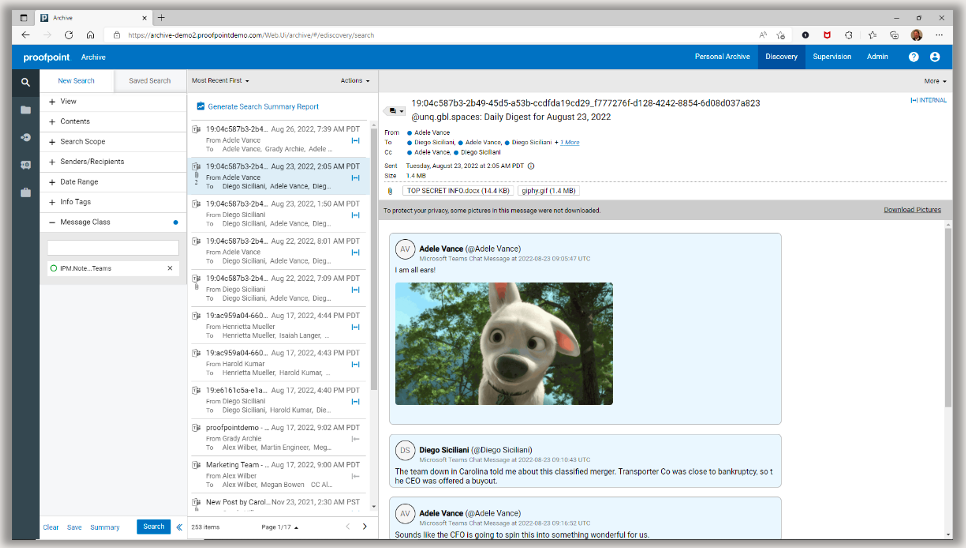The image size is (966, 548).
Task: Click the Search button
Action: (x=153, y=526)
